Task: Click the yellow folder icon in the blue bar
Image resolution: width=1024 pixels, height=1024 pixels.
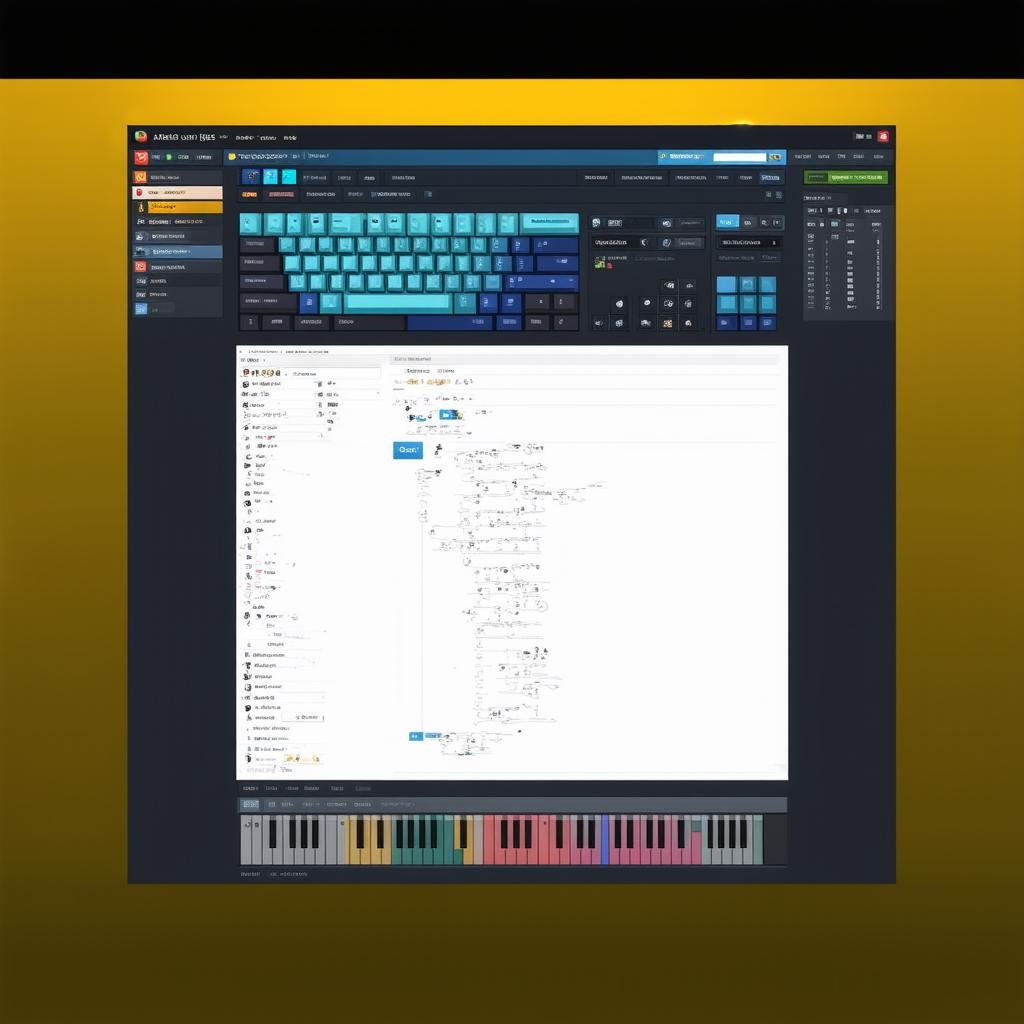Action: (x=232, y=157)
